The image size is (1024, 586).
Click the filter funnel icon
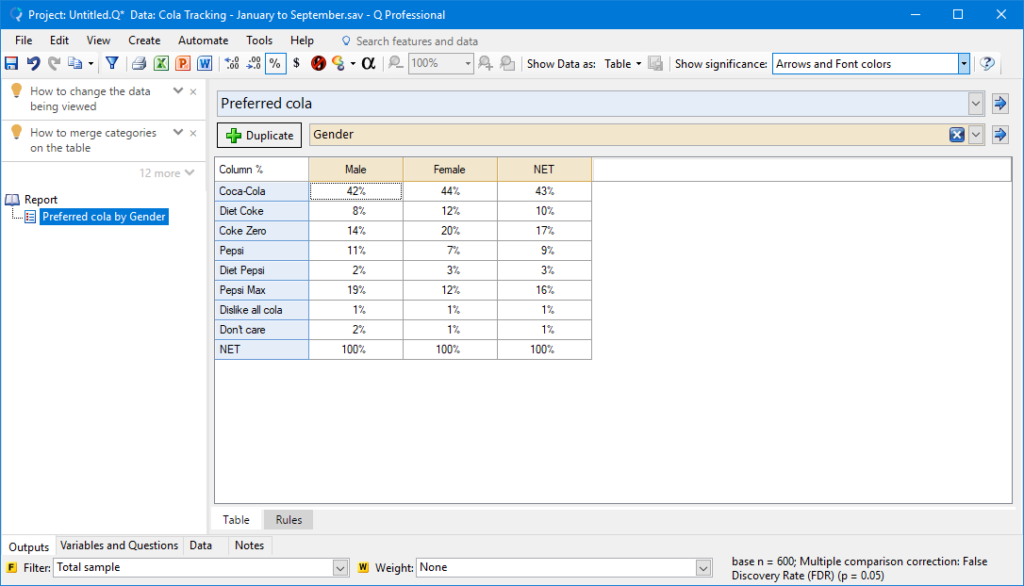pos(112,63)
